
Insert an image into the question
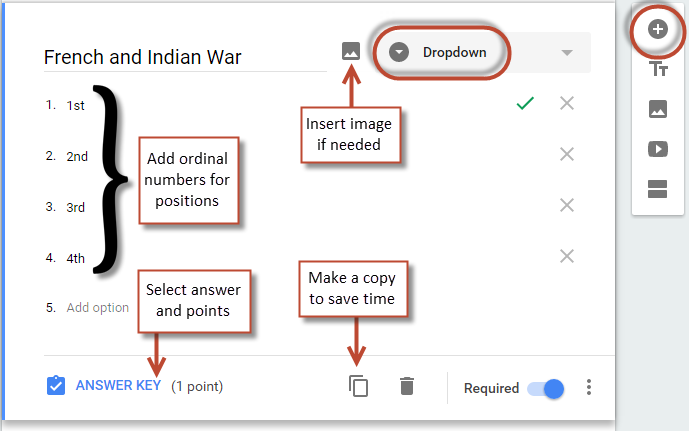(350, 51)
